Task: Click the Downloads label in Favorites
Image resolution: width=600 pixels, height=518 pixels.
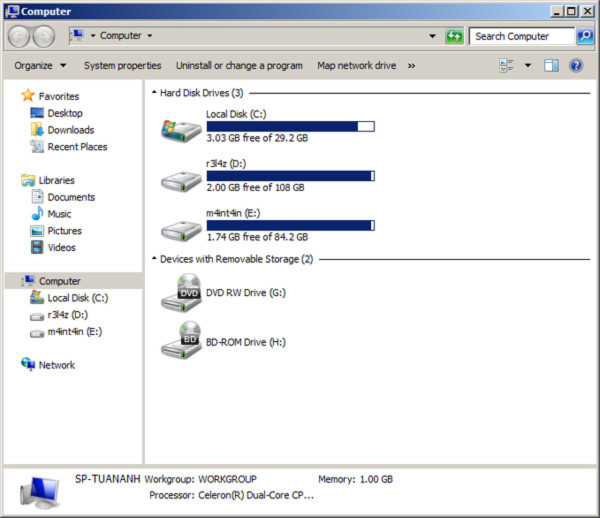Action: tap(71, 130)
